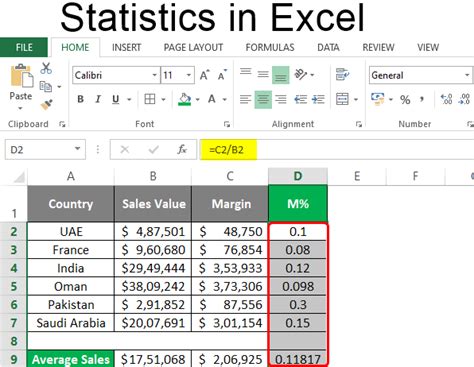
Task: Switch to the VIEW tab
Action: 428,47
